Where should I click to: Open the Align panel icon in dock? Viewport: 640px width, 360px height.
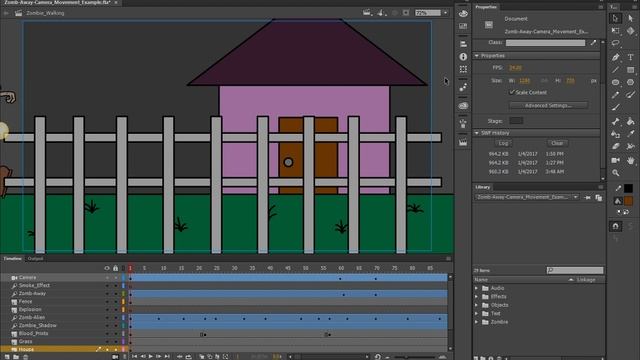[x=463, y=44]
